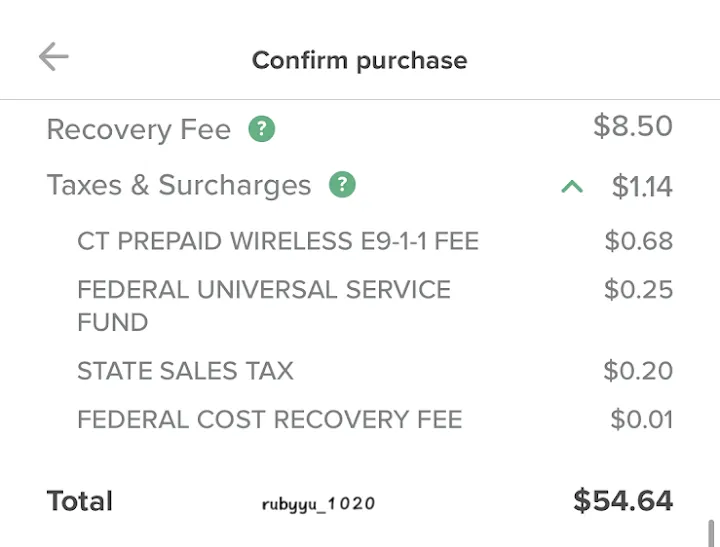
Task: Click the Recovery Fee label
Action: [x=139, y=130]
